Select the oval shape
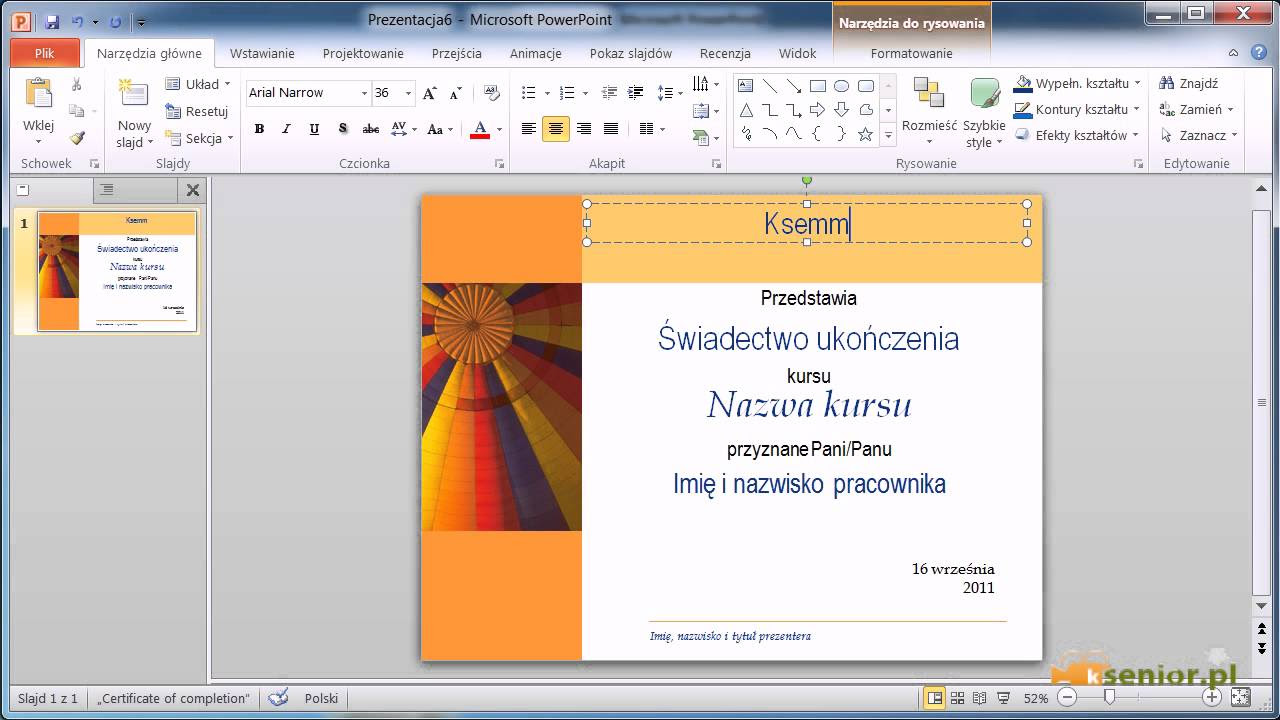 pos(841,86)
